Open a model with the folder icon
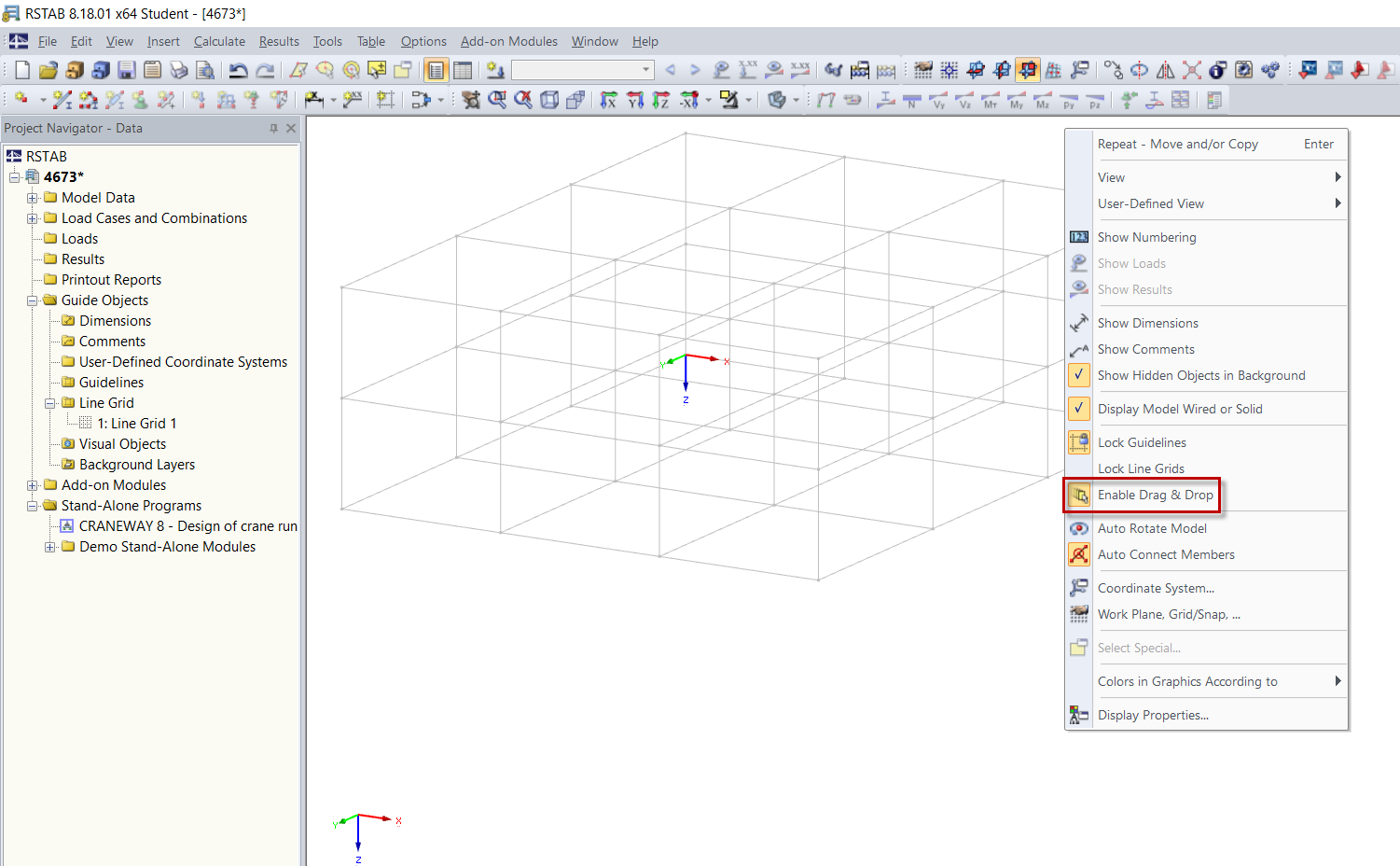The image size is (1400, 866). 49,70
